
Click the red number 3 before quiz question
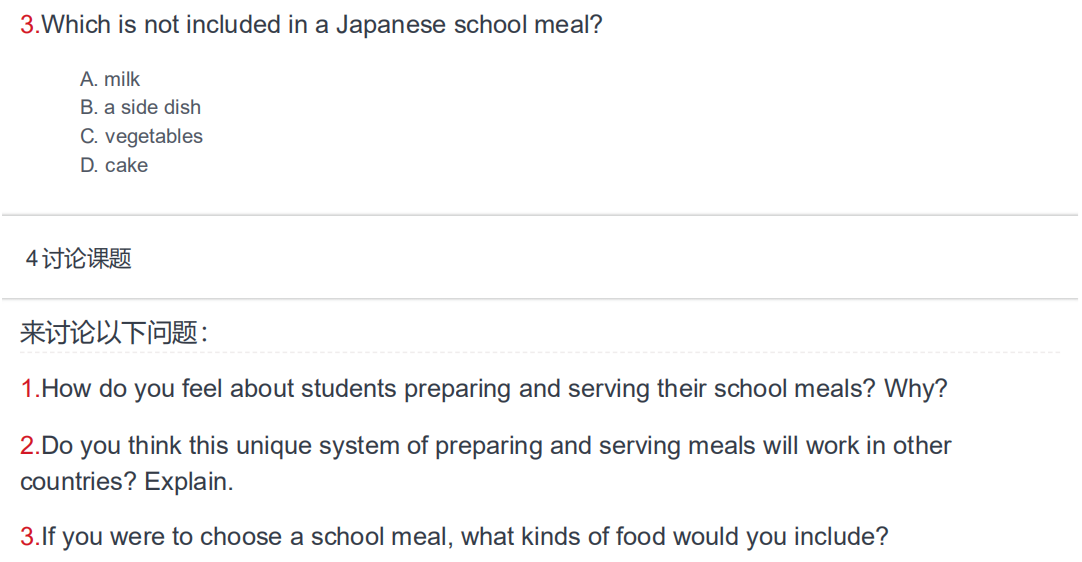(30, 25)
